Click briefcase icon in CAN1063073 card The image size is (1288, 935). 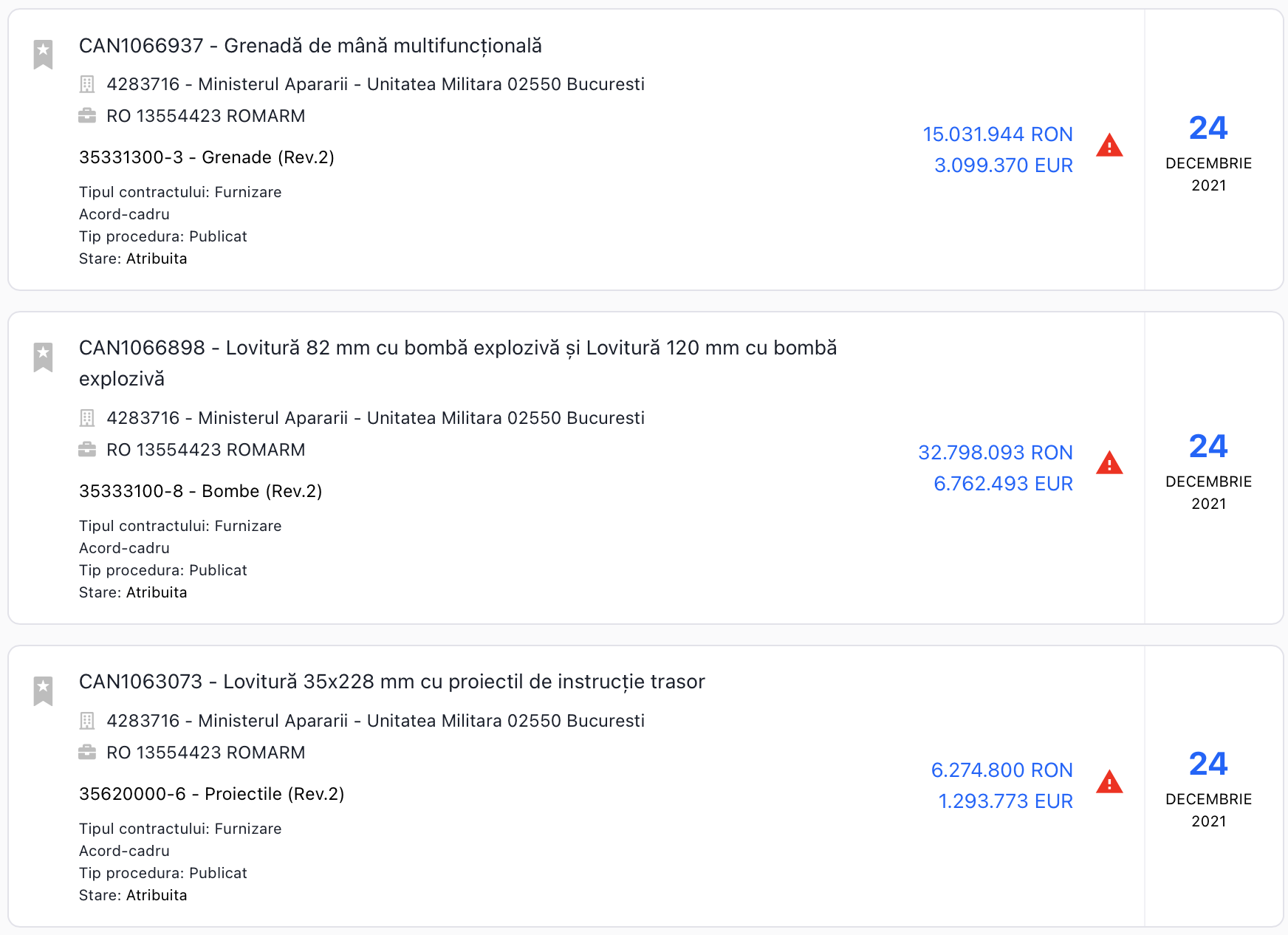coord(87,753)
